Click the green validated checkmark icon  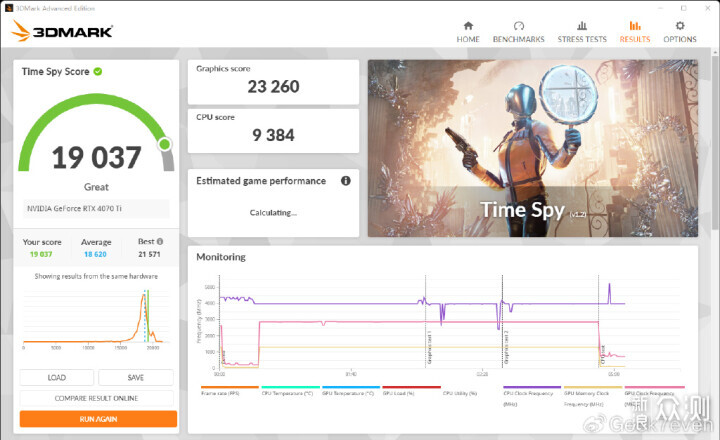click(98, 71)
